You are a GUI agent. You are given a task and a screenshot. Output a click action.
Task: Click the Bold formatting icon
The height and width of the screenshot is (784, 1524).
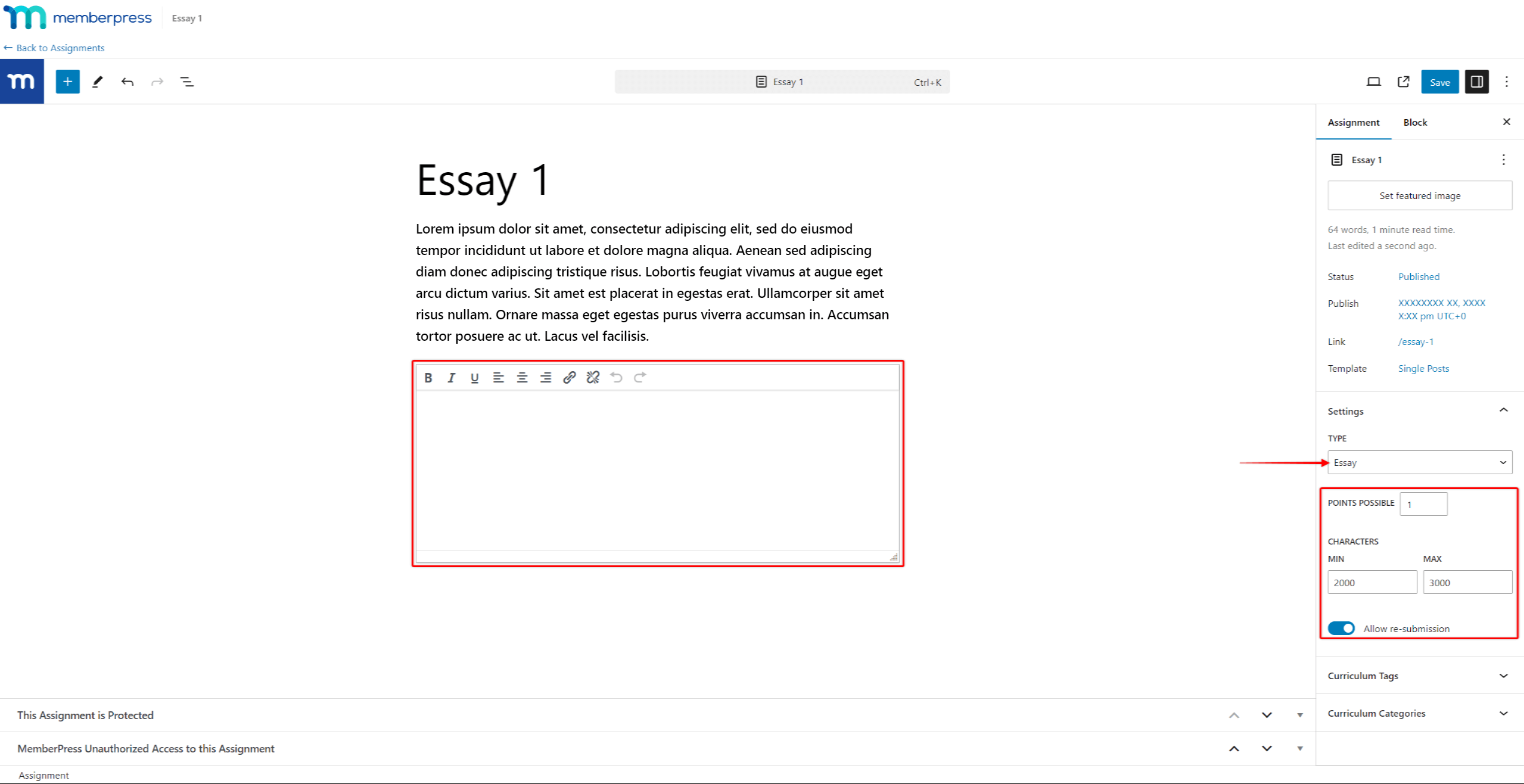[x=428, y=377]
